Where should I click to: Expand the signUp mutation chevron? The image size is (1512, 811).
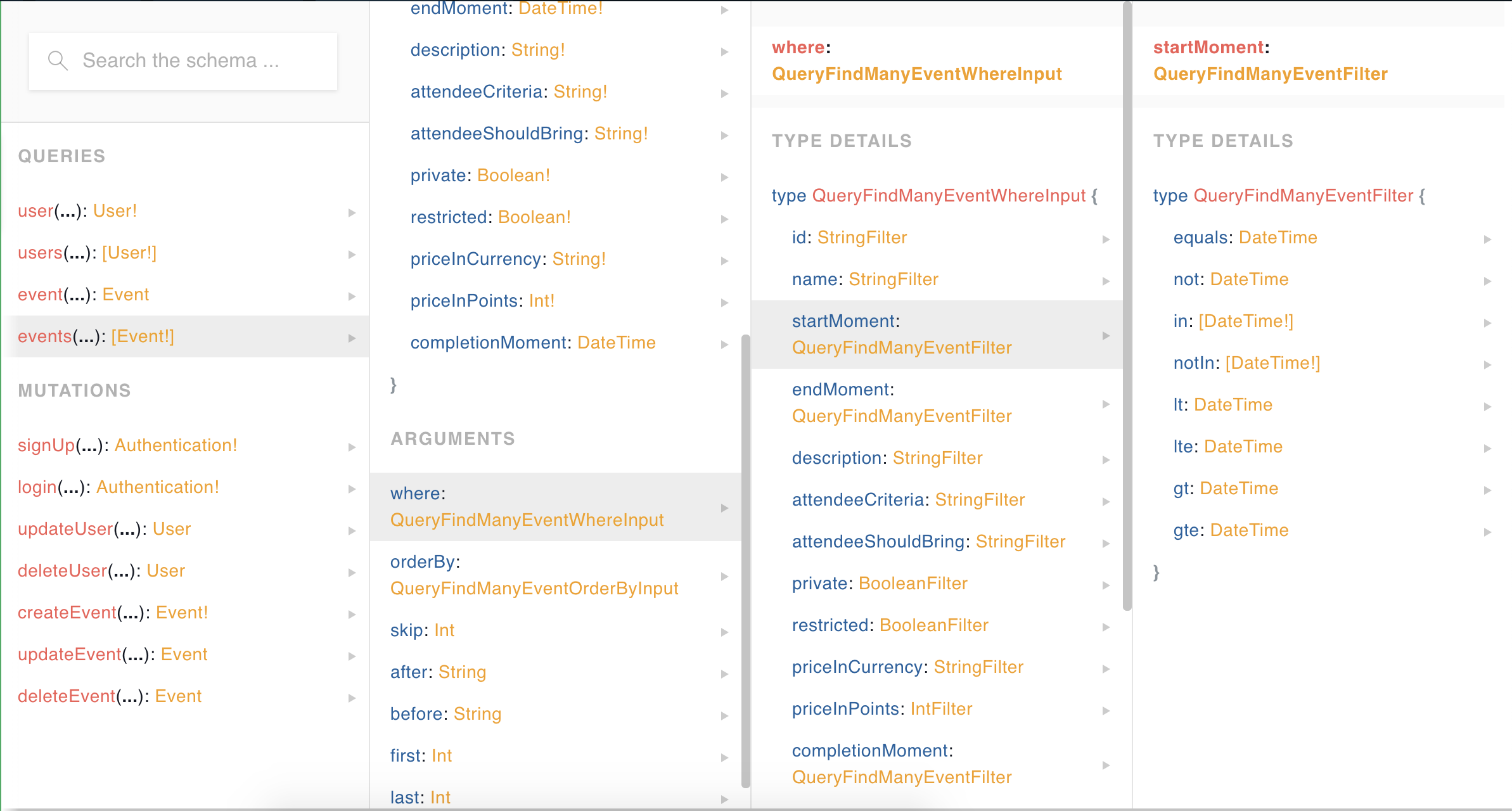[x=352, y=447]
